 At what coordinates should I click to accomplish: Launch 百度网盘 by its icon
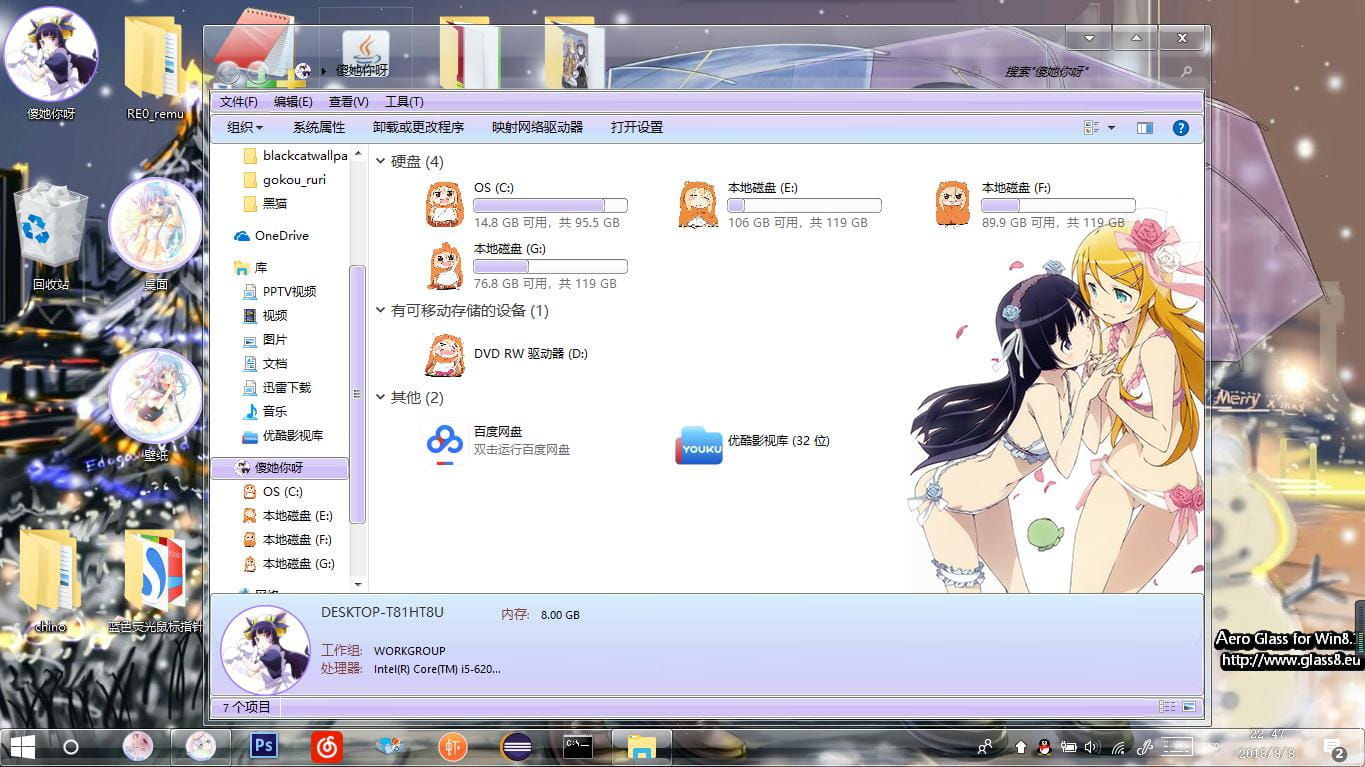443,441
